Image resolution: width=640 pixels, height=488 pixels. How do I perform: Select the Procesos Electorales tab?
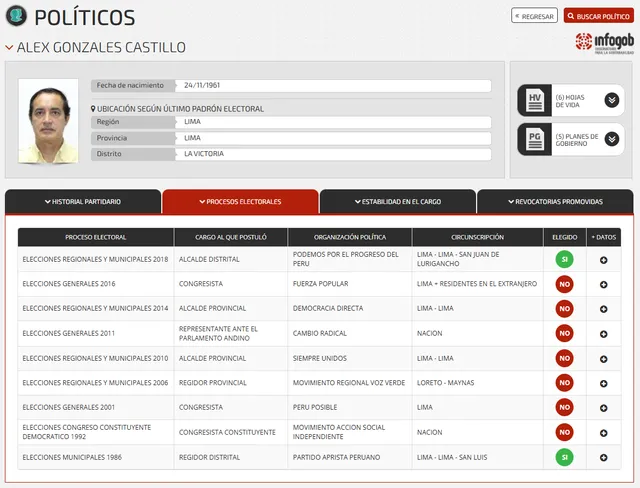point(240,202)
